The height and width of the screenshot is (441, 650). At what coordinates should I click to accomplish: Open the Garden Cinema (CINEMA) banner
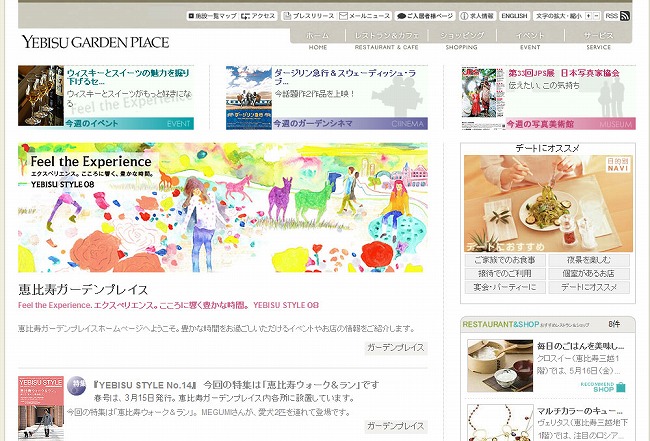[326, 98]
